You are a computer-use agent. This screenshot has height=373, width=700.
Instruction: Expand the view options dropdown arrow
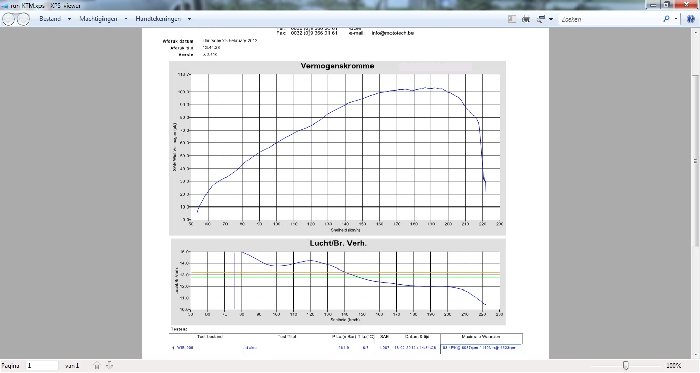(551, 19)
